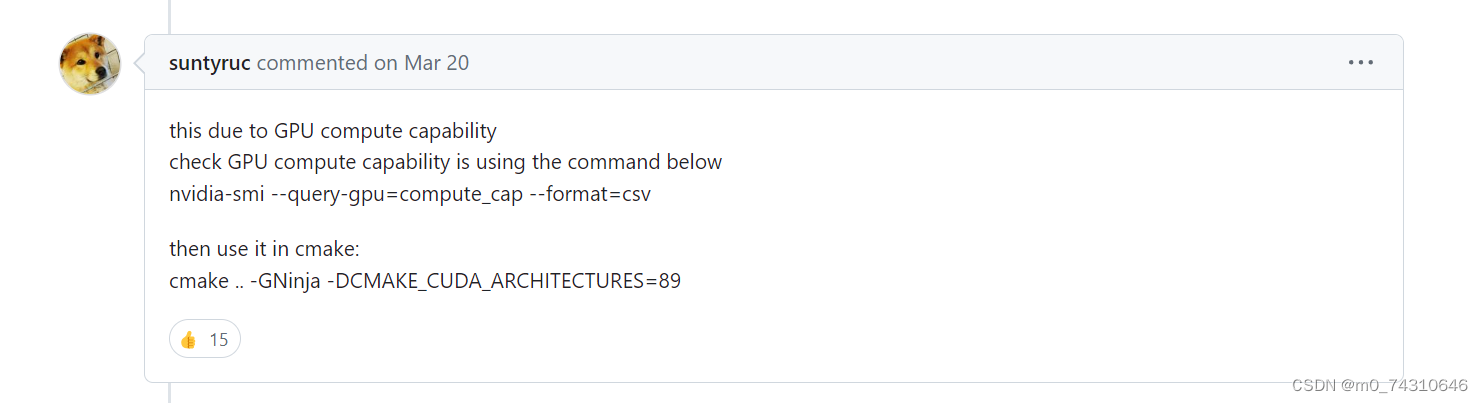Click the '--query-gpu=compute_cap' argument text
Image resolution: width=1483 pixels, height=403 pixels.
pos(397,194)
